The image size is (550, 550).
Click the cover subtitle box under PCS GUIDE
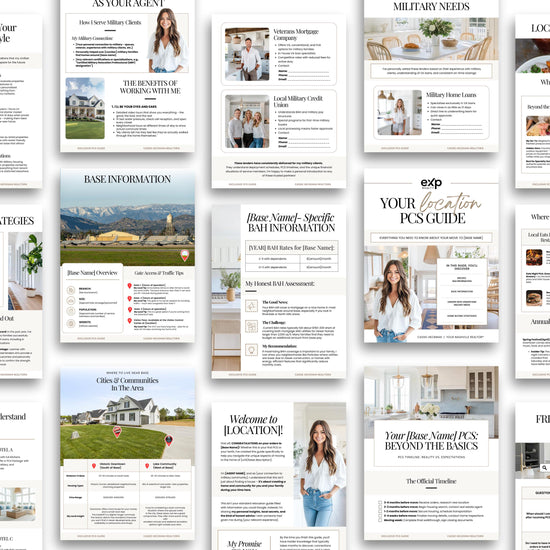coord(431,237)
